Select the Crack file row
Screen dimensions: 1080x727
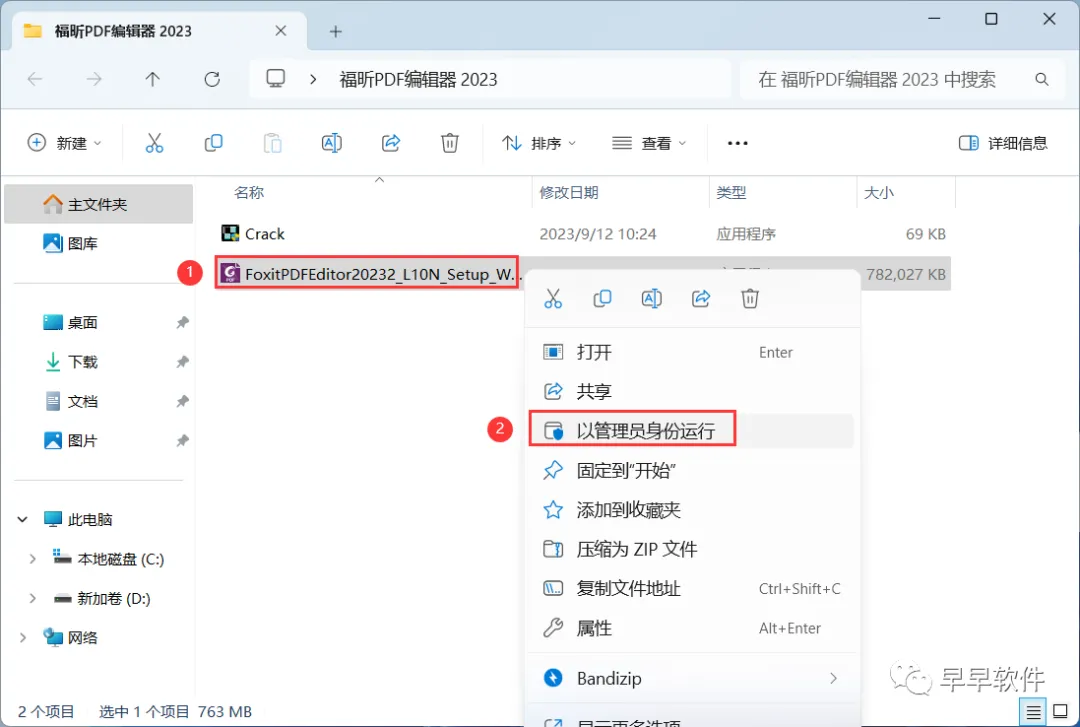tap(583, 234)
